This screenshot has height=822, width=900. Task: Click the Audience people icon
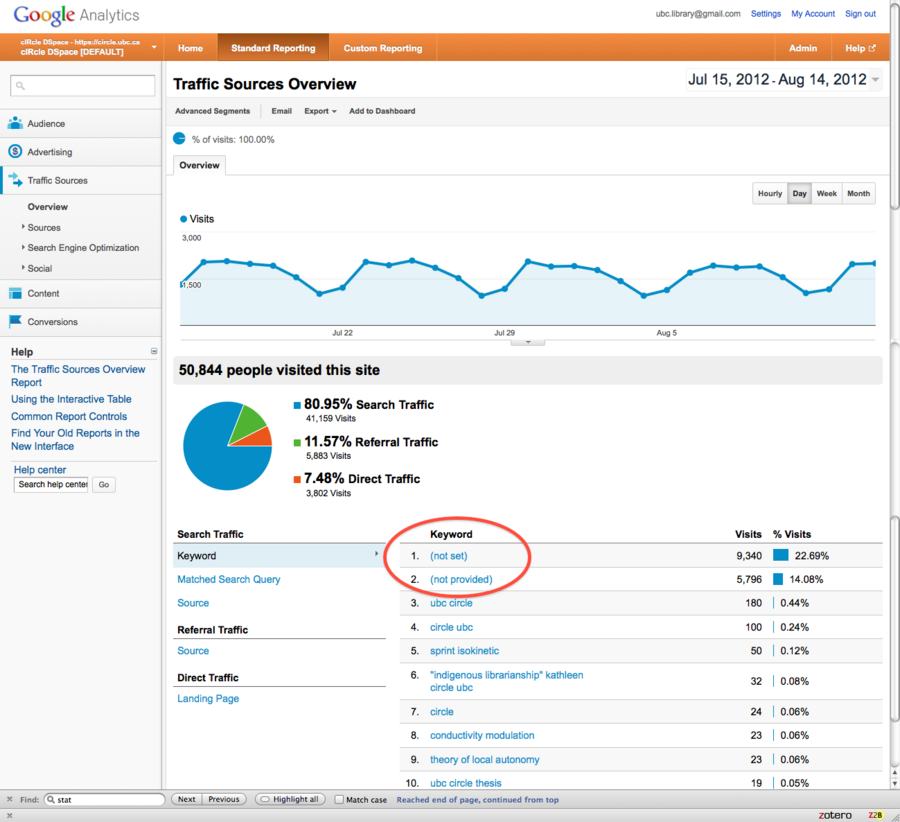point(15,124)
